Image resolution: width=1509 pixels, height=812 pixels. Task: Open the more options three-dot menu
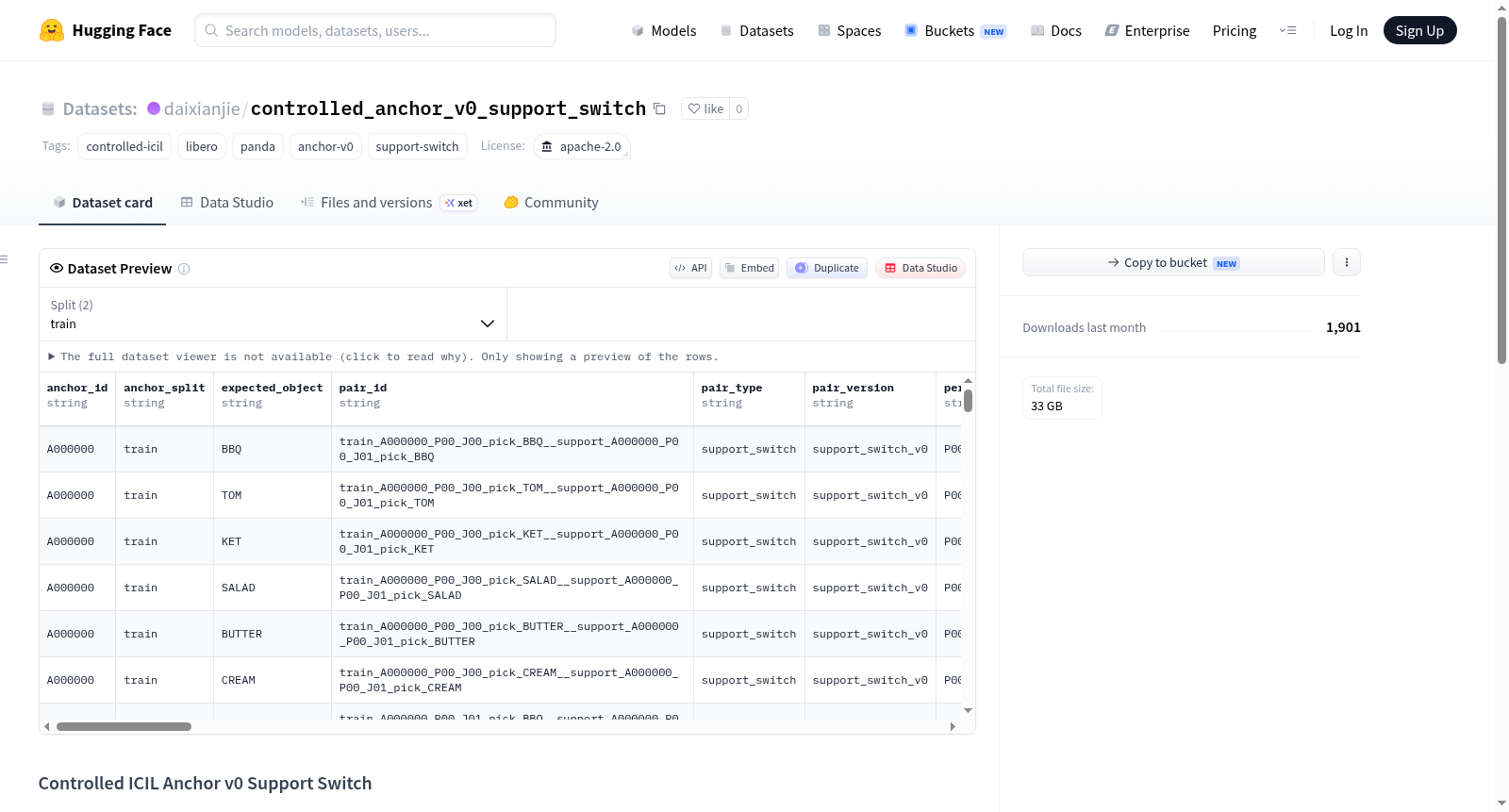tap(1347, 262)
